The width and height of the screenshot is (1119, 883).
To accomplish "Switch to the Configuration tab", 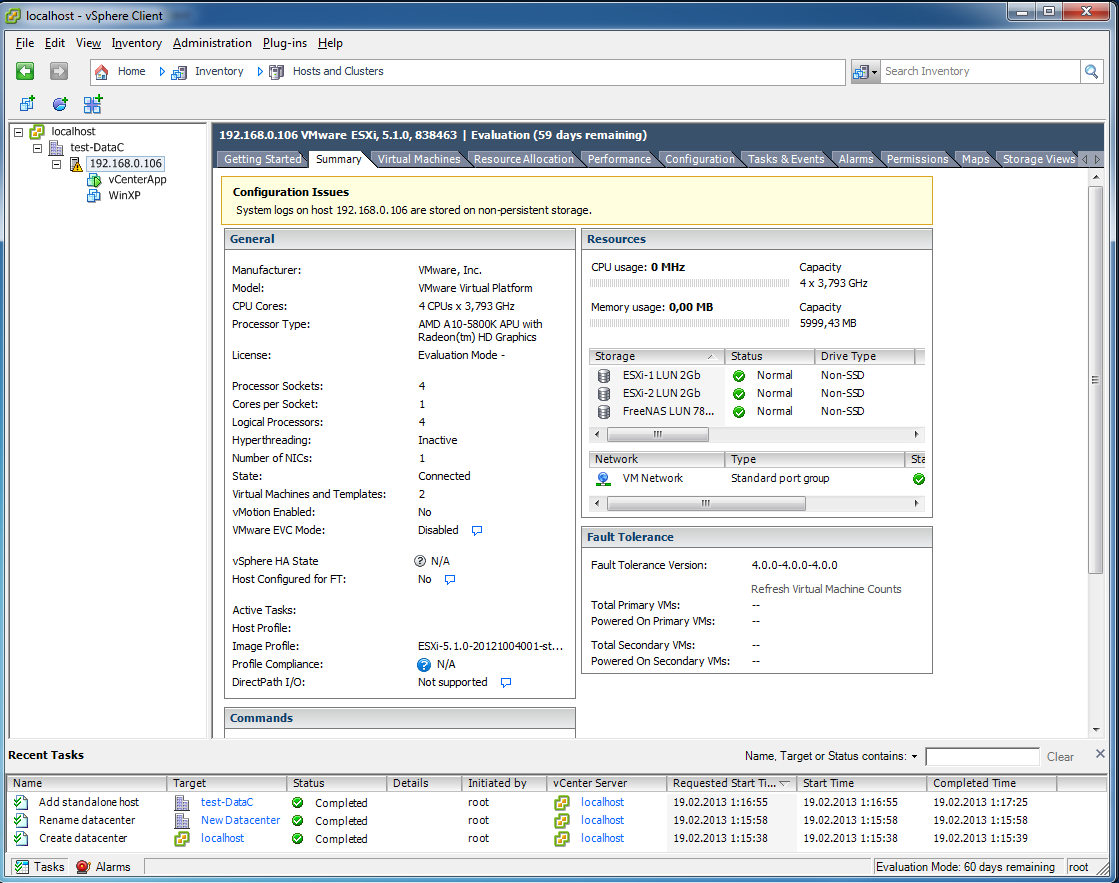I will click(699, 159).
